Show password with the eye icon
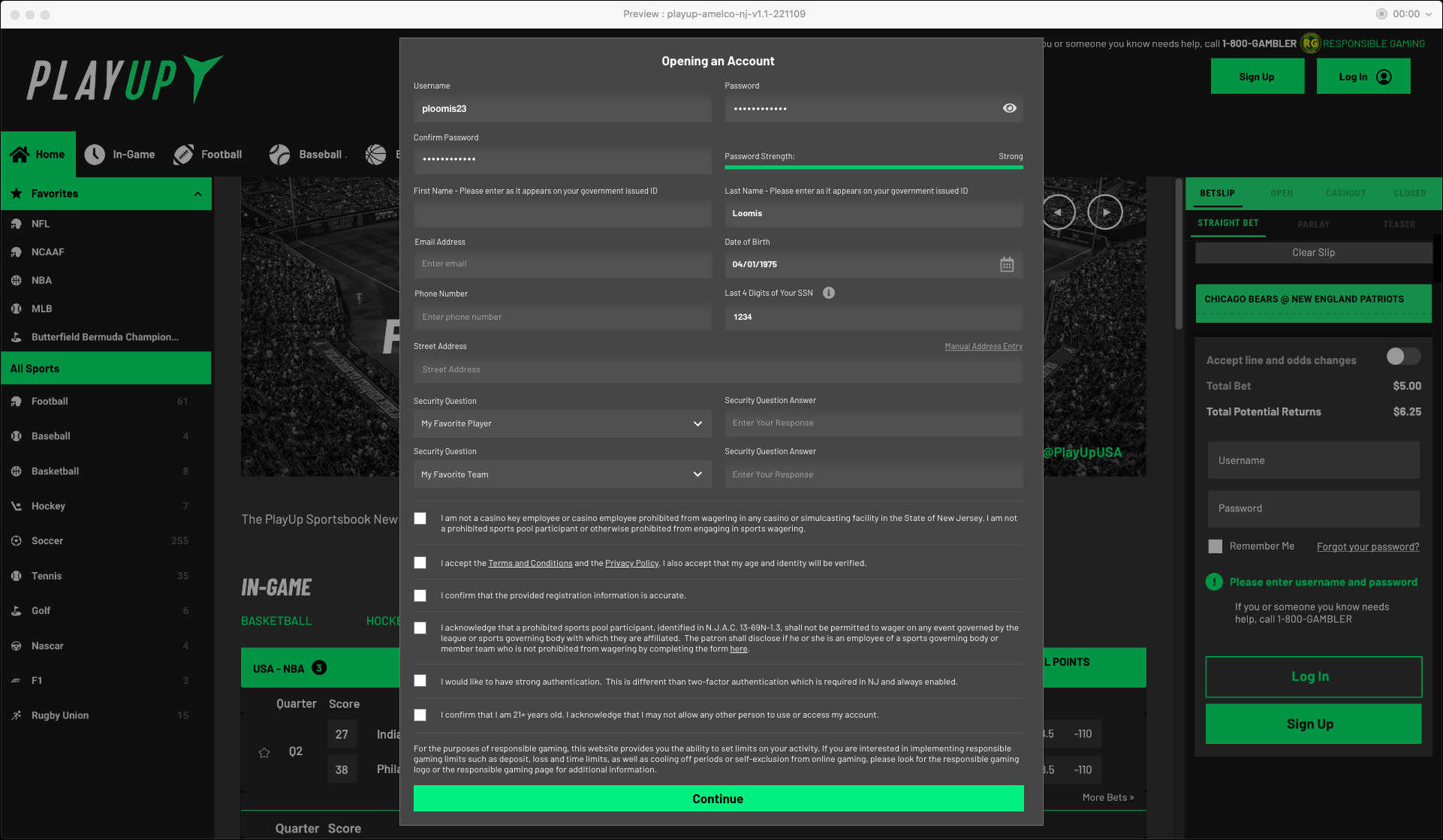The image size is (1443, 840). 1010,108
